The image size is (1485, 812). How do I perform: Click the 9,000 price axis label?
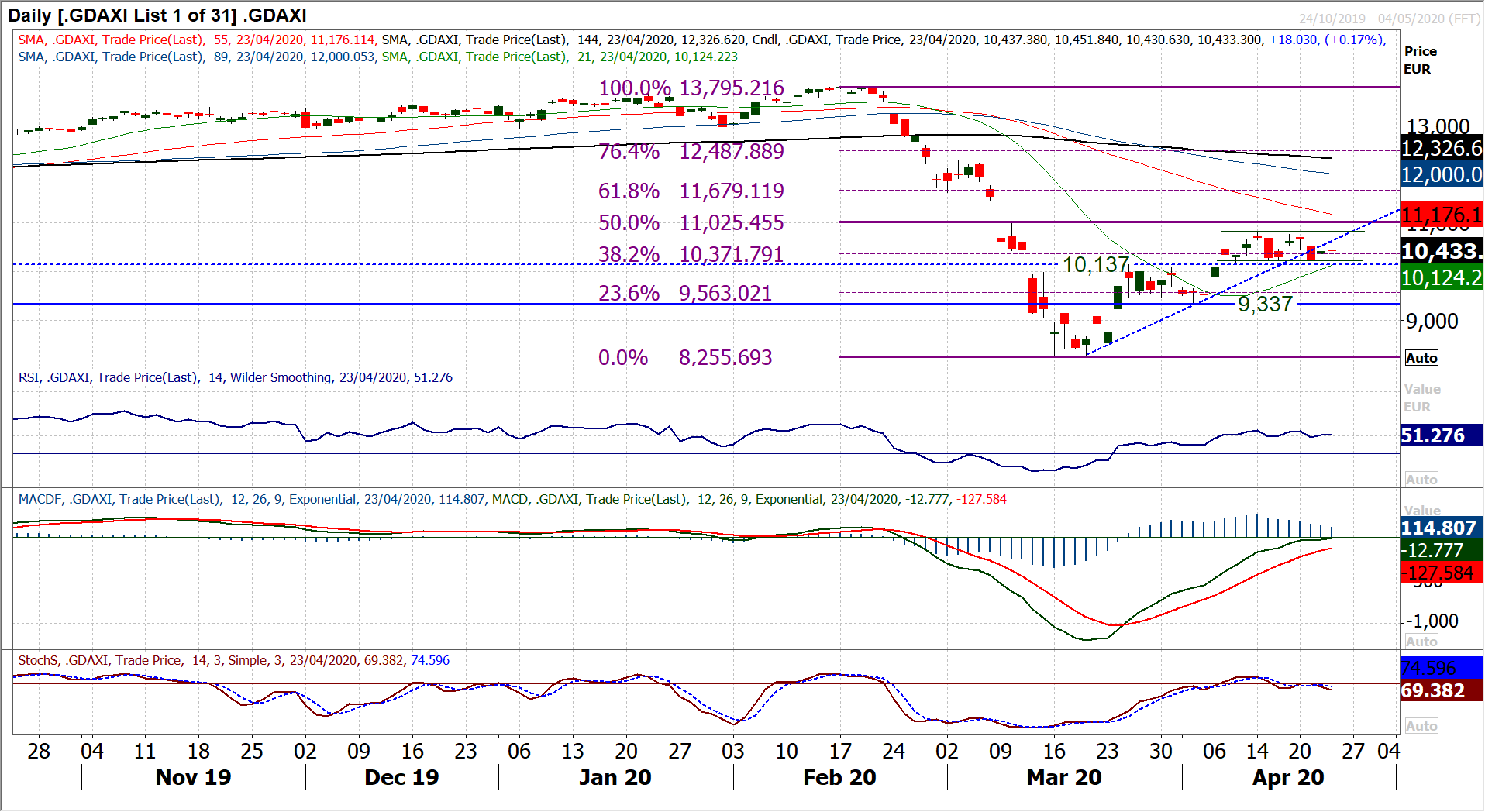tap(1432, 321)
